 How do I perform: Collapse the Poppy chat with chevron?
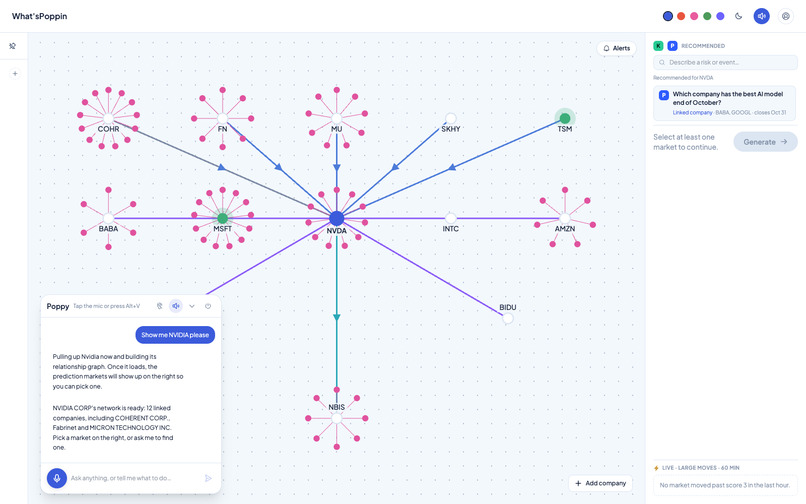tap(192, 306)
